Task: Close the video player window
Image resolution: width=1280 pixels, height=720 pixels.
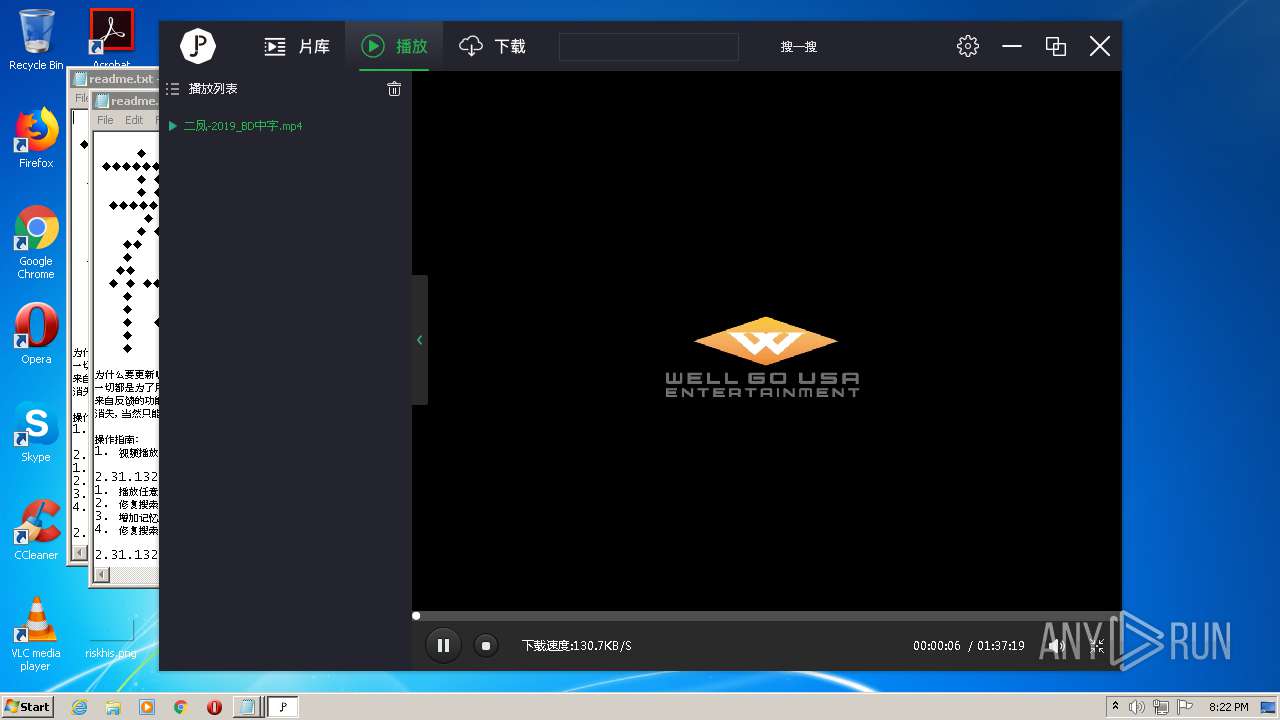Action: click(1099, 46)
